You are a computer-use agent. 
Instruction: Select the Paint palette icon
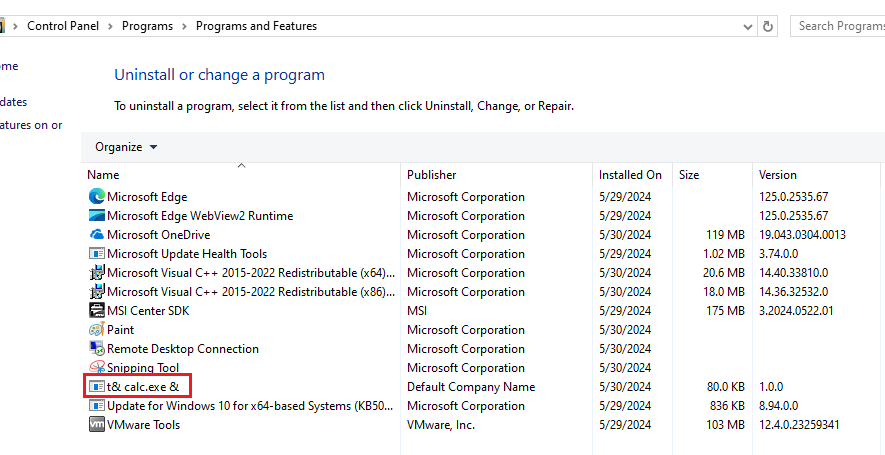point(97,330)
